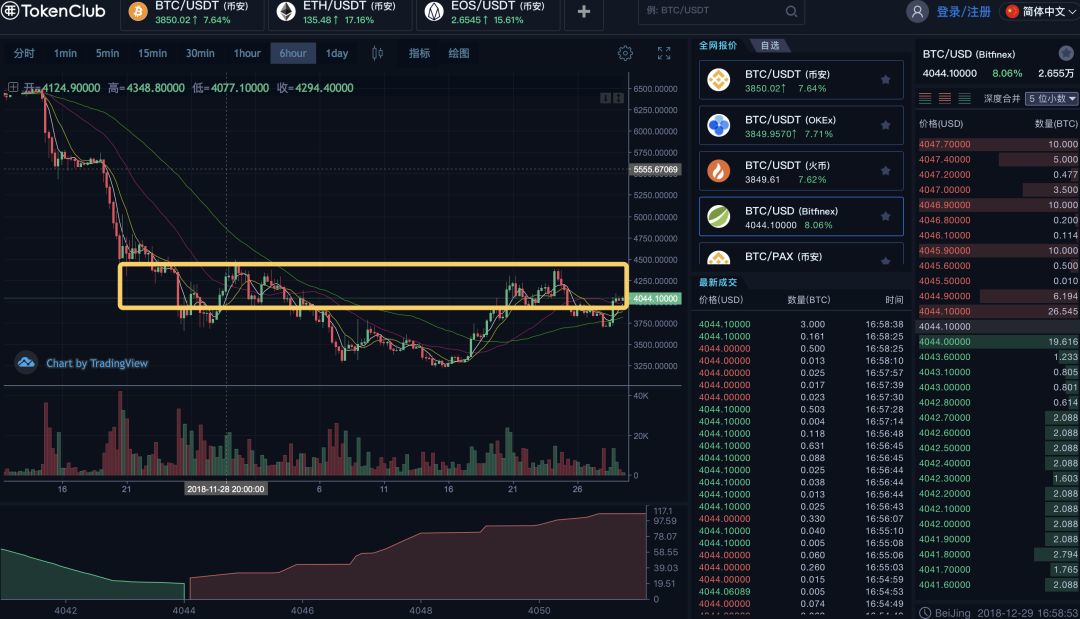
Task: Open the login/register link
Action: 963,12
